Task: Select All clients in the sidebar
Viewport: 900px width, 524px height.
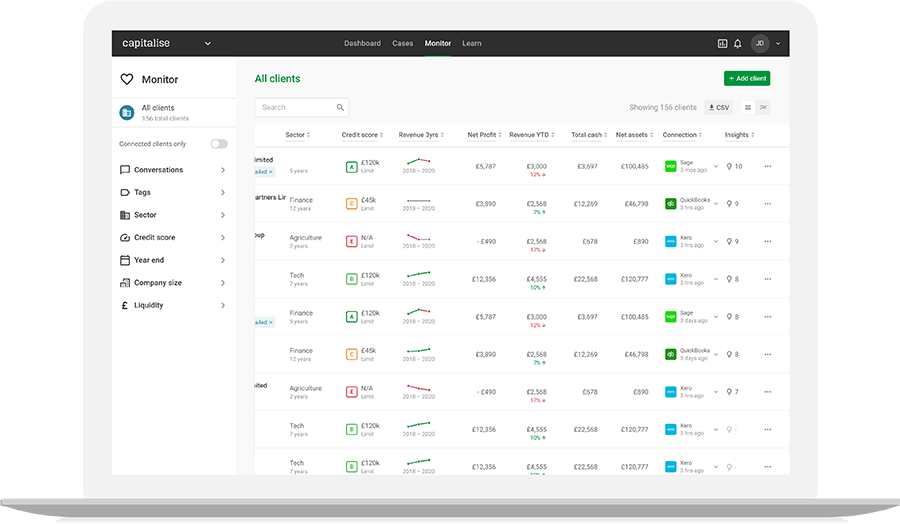Action: 174,112
